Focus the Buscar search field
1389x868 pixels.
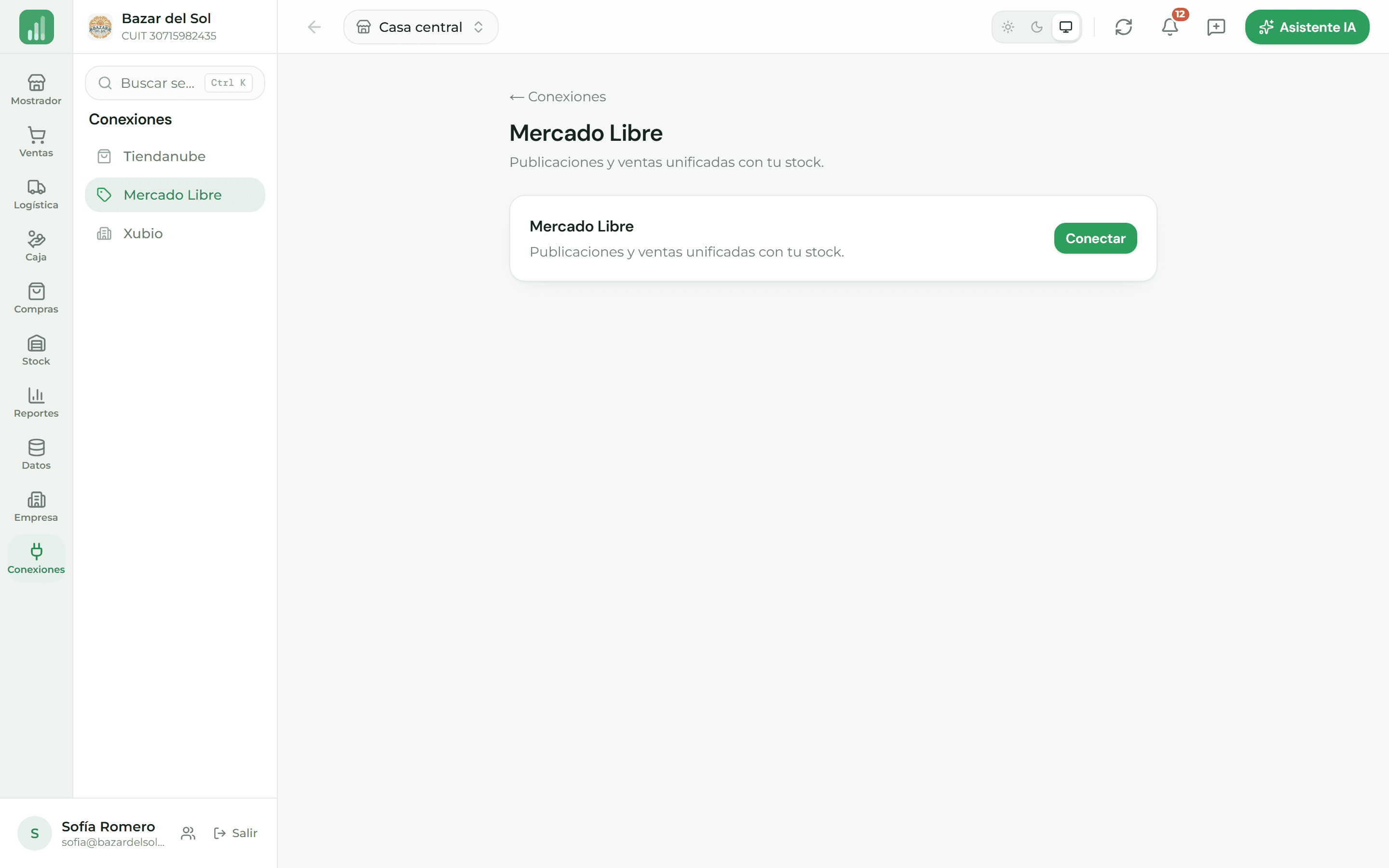pos(175,82)
